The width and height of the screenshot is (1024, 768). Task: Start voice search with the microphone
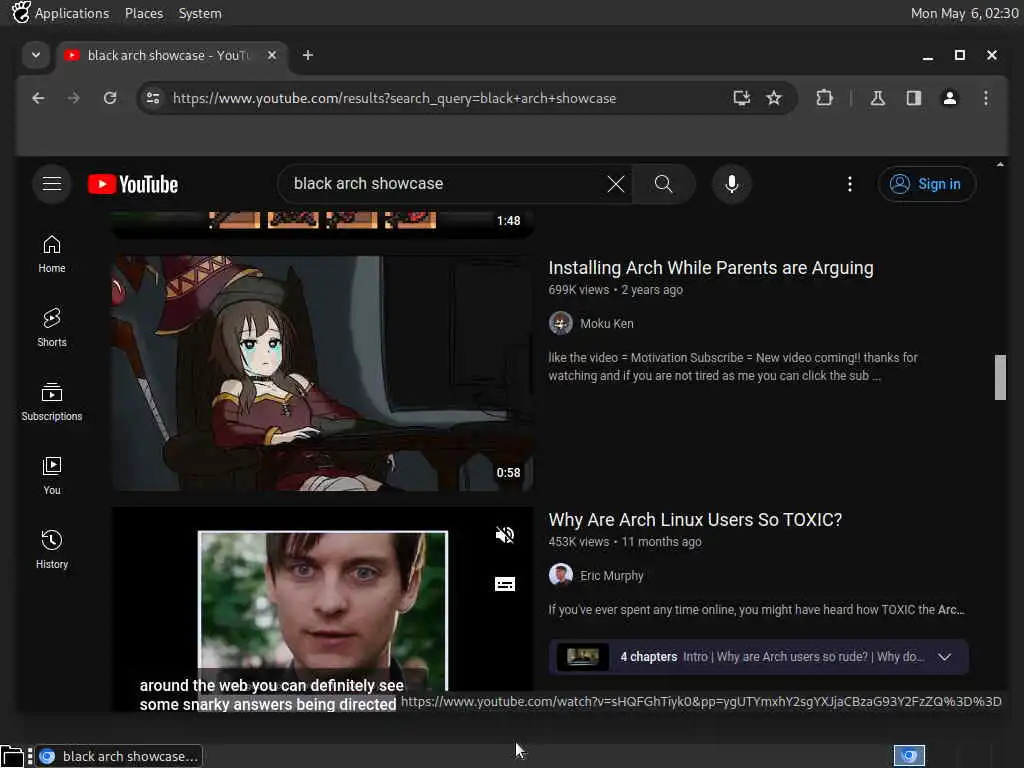731,184
